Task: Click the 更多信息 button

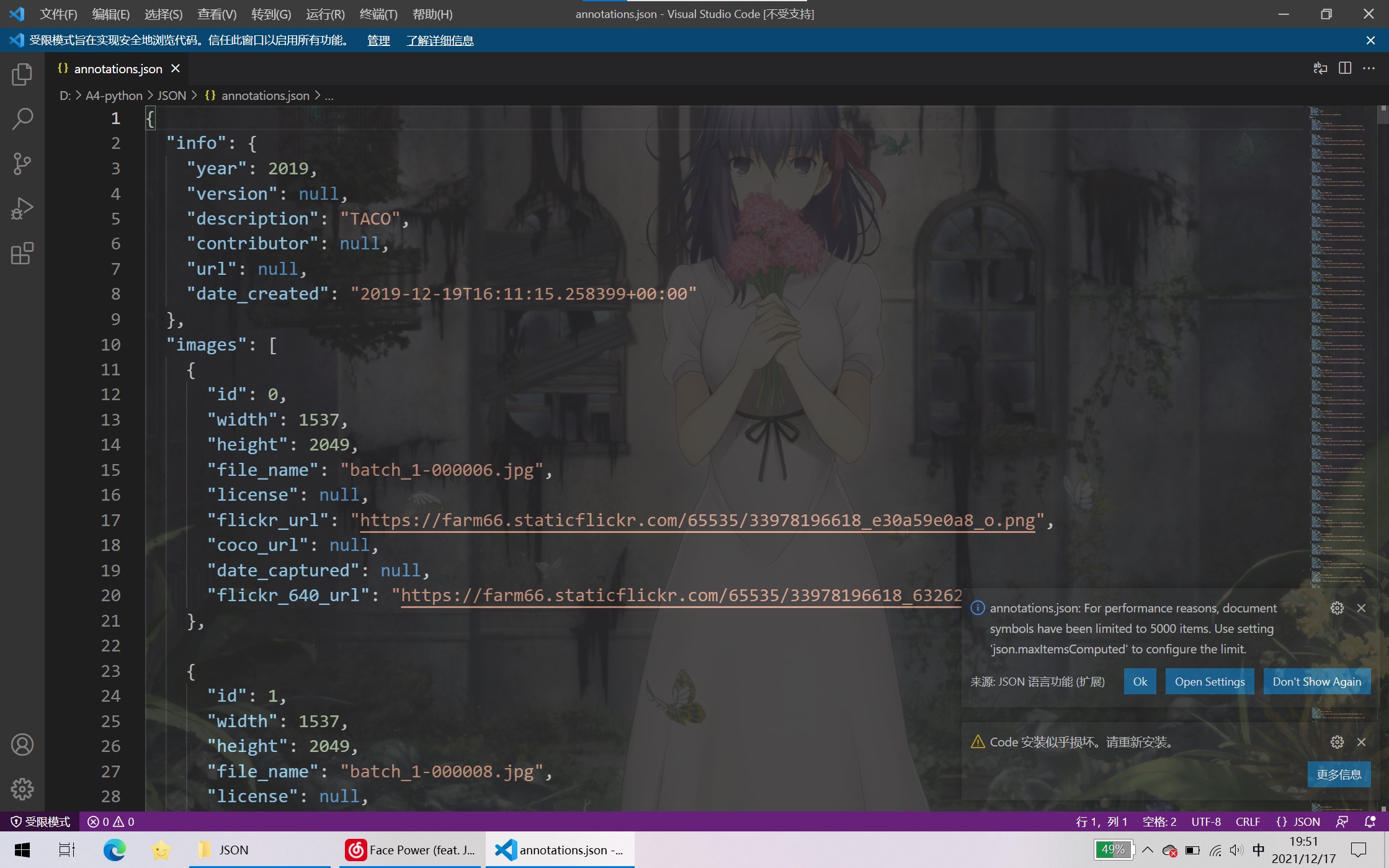Action: coord(1339,774)
